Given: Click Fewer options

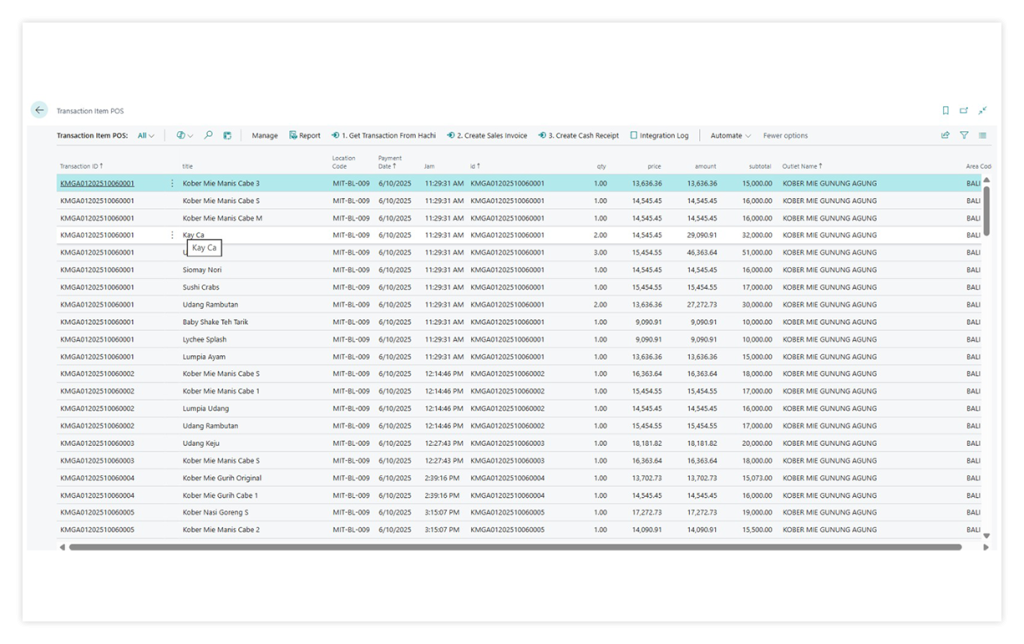Looking at the screenshot, I should [x=785, y=135].
